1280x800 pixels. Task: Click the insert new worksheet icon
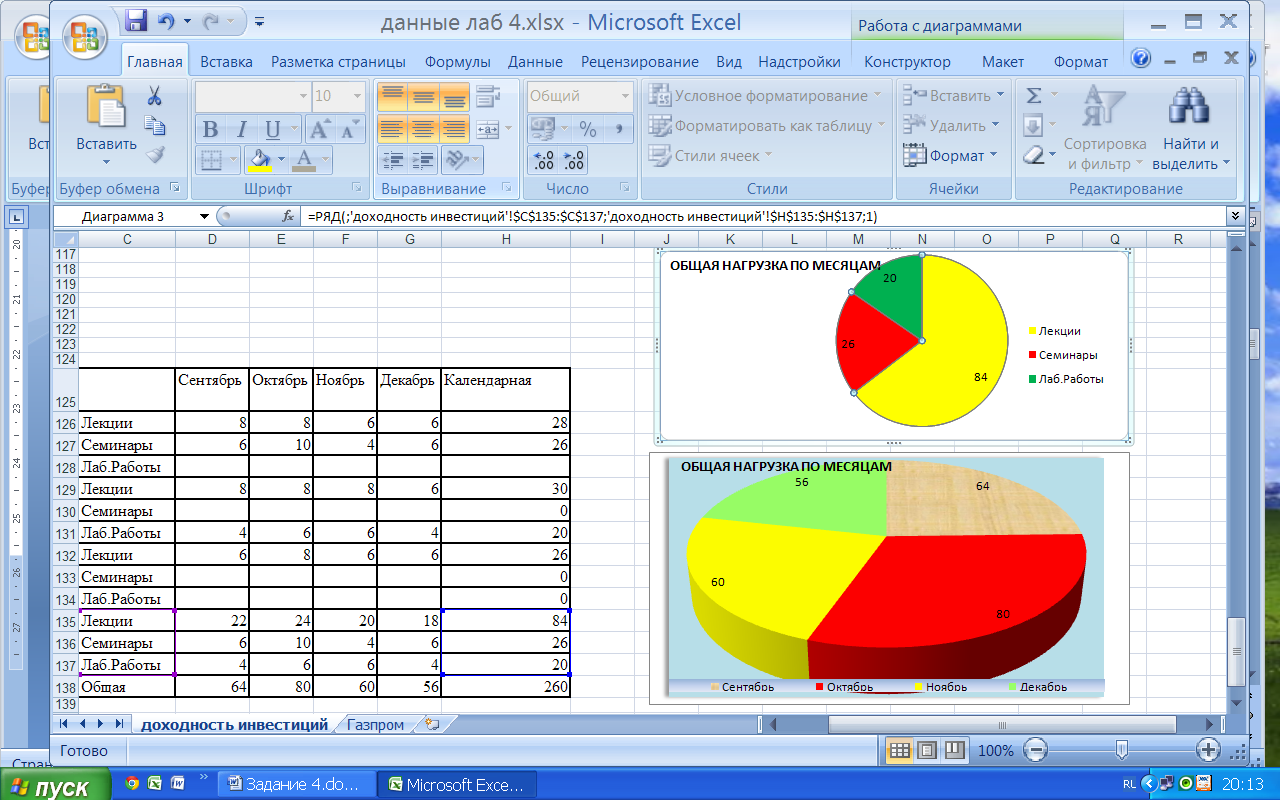pos(432,724)
